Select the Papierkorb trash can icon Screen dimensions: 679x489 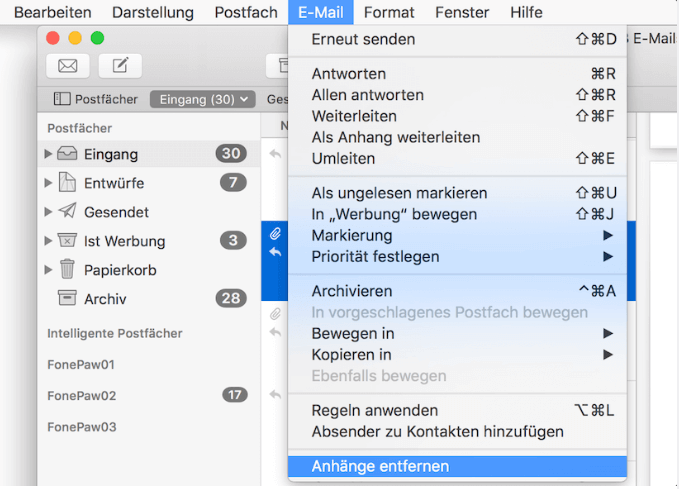tap(67, 270)
